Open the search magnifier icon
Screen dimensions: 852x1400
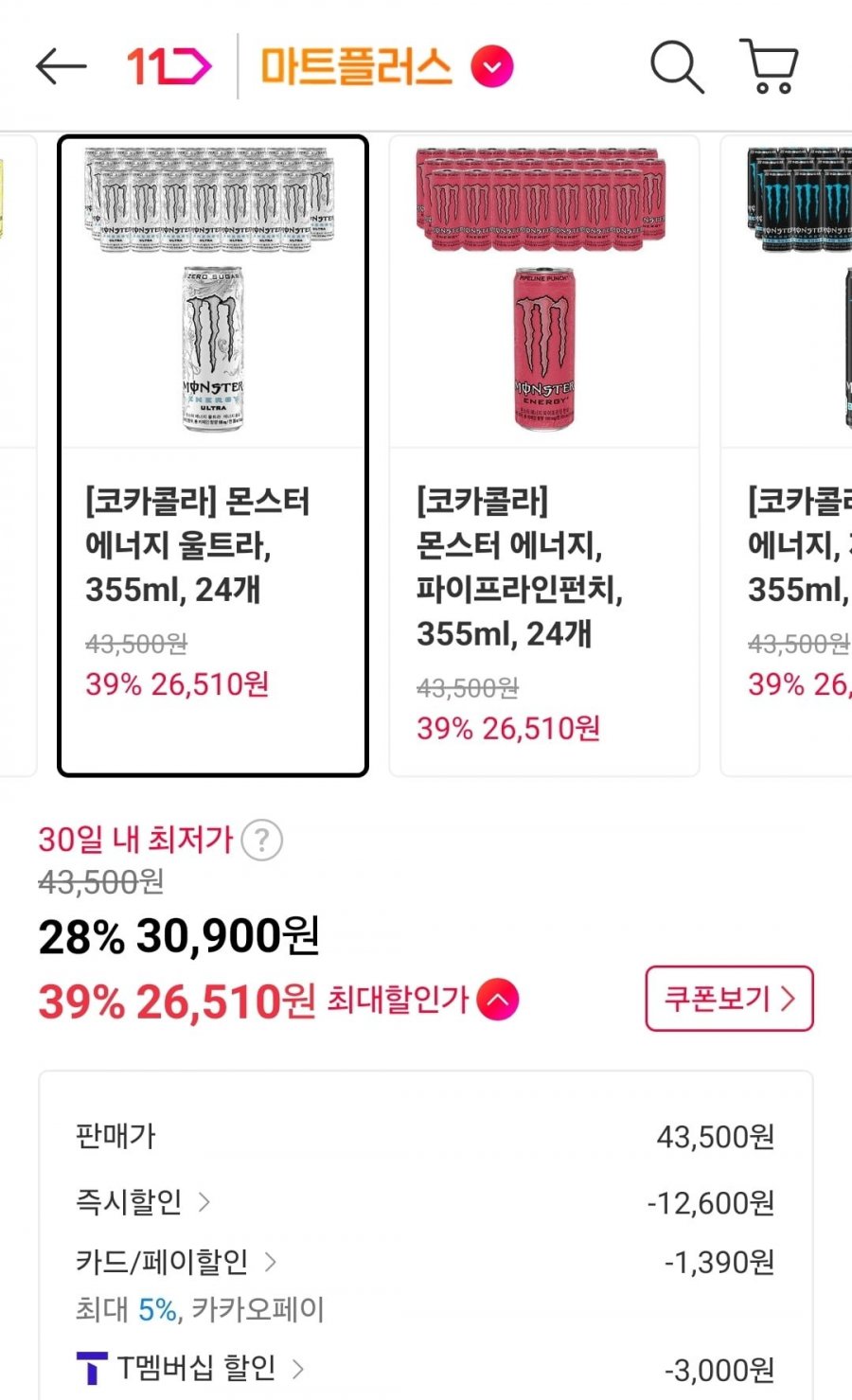(x=677, y=67)
